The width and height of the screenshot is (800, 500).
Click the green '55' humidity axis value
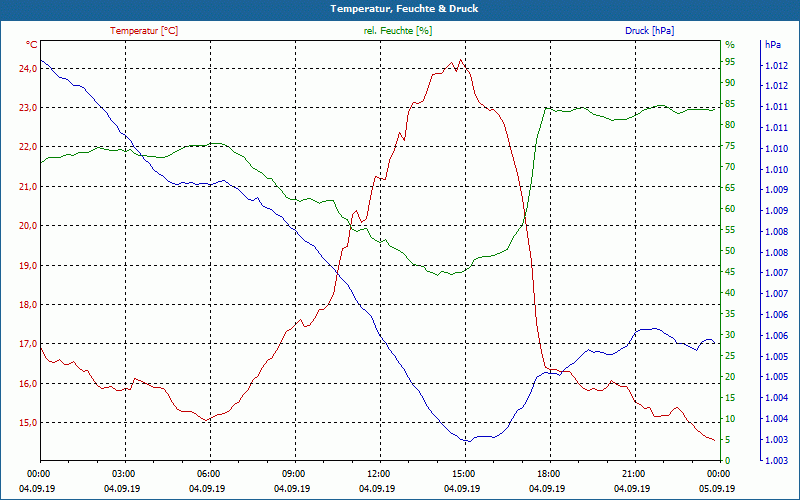click(x=730, y=230)
